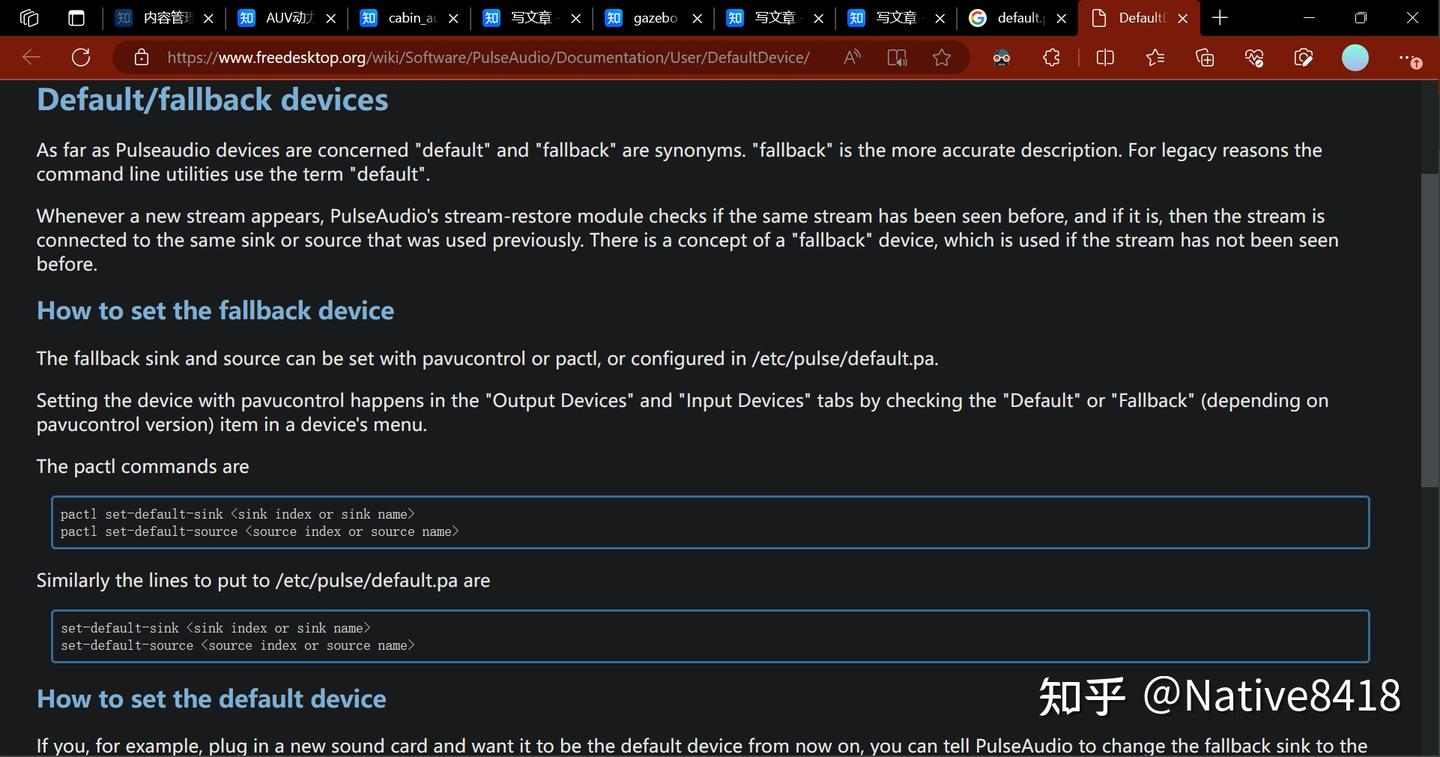
Task: Open the Extensions puzzle icon
Action: pyautogui.click(x=1051, y=57)
